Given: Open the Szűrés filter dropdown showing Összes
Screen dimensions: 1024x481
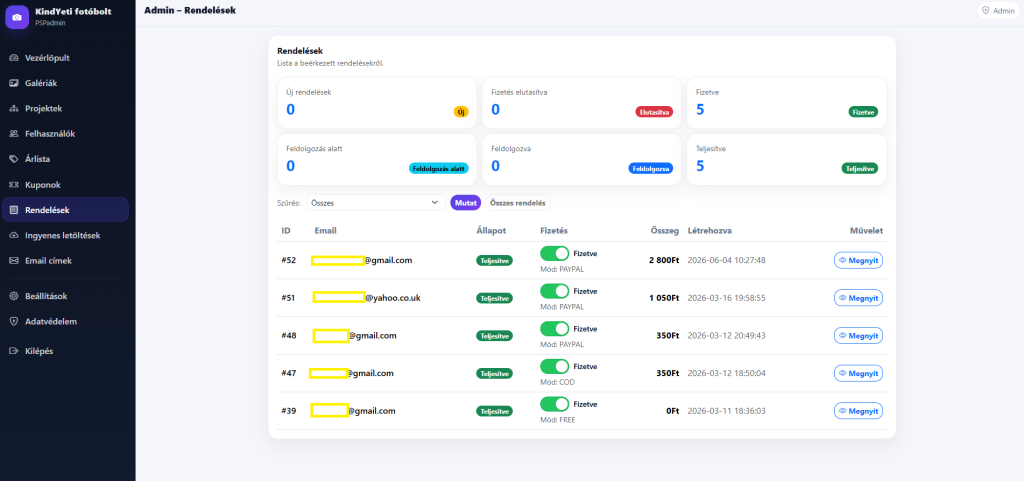Looking at the screenshot, I should tap(376, 203).
